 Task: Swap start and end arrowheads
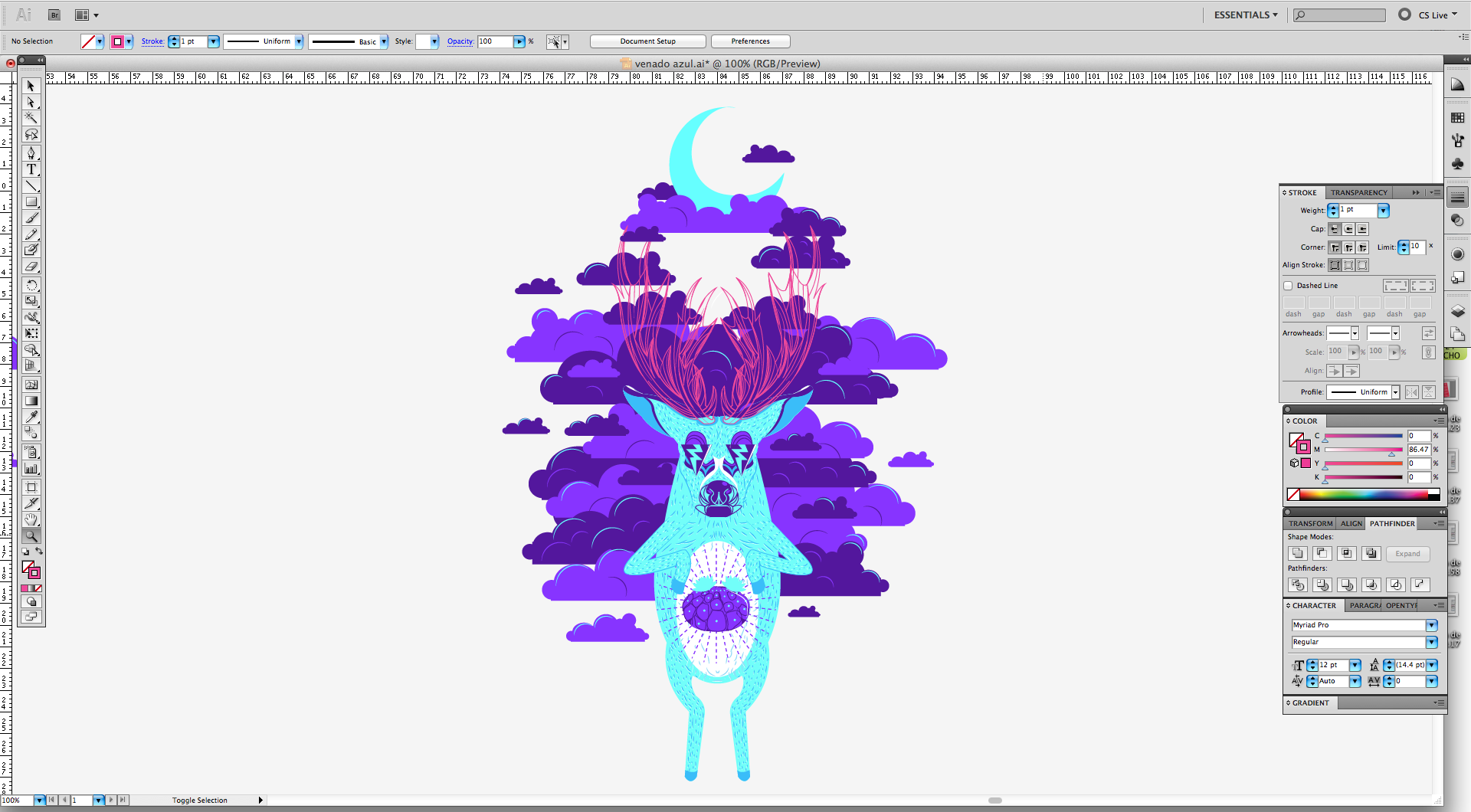[x=1428, y=333]
